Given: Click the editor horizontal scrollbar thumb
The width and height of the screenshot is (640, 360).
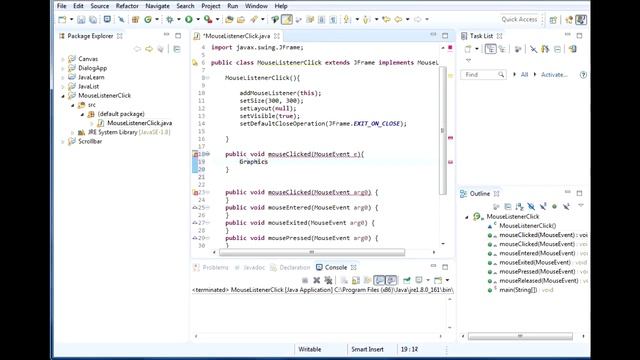Looking at the screenshot, I should 312,252.
